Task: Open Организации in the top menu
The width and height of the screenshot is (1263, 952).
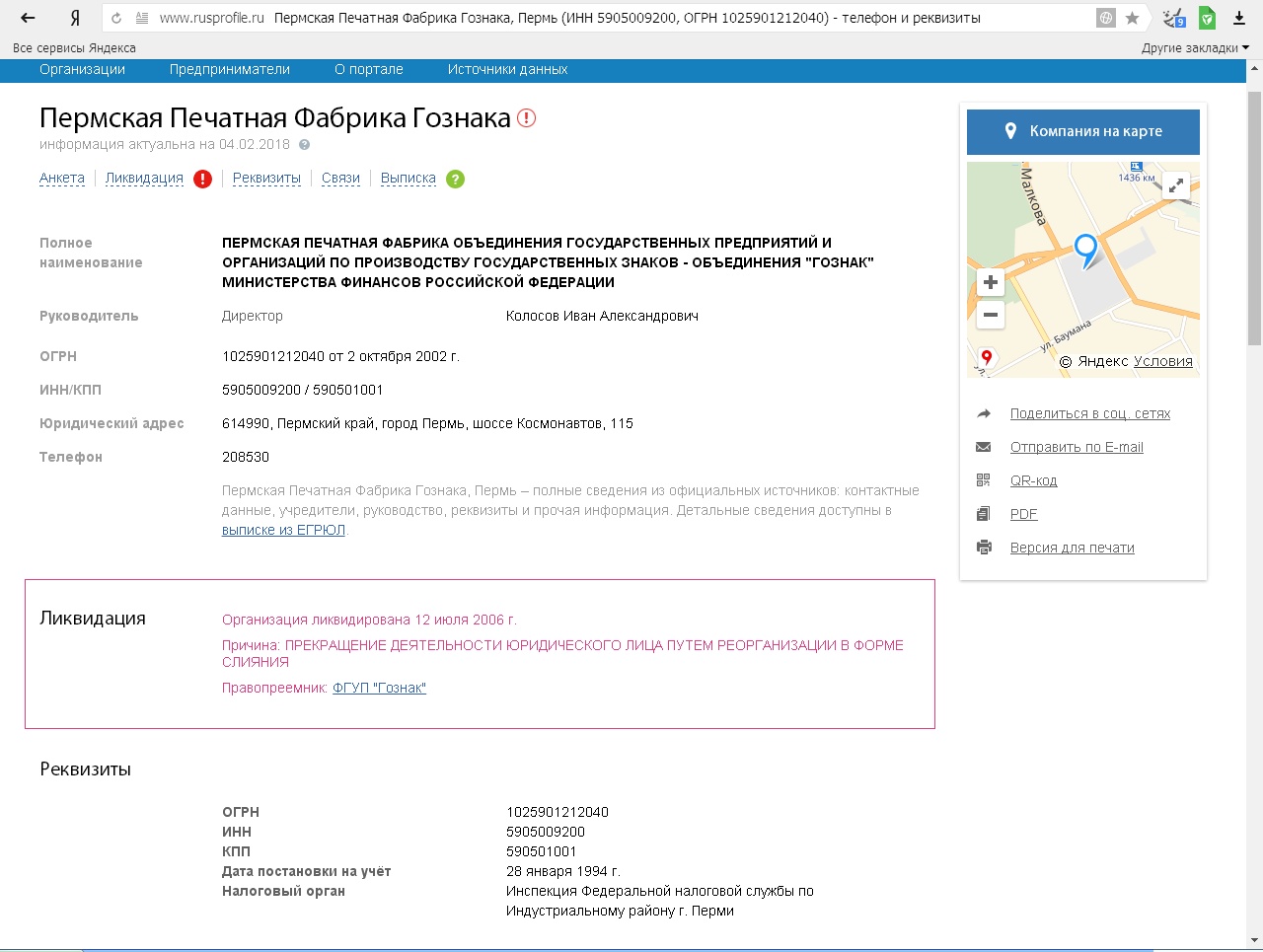Action: point(82,69)
